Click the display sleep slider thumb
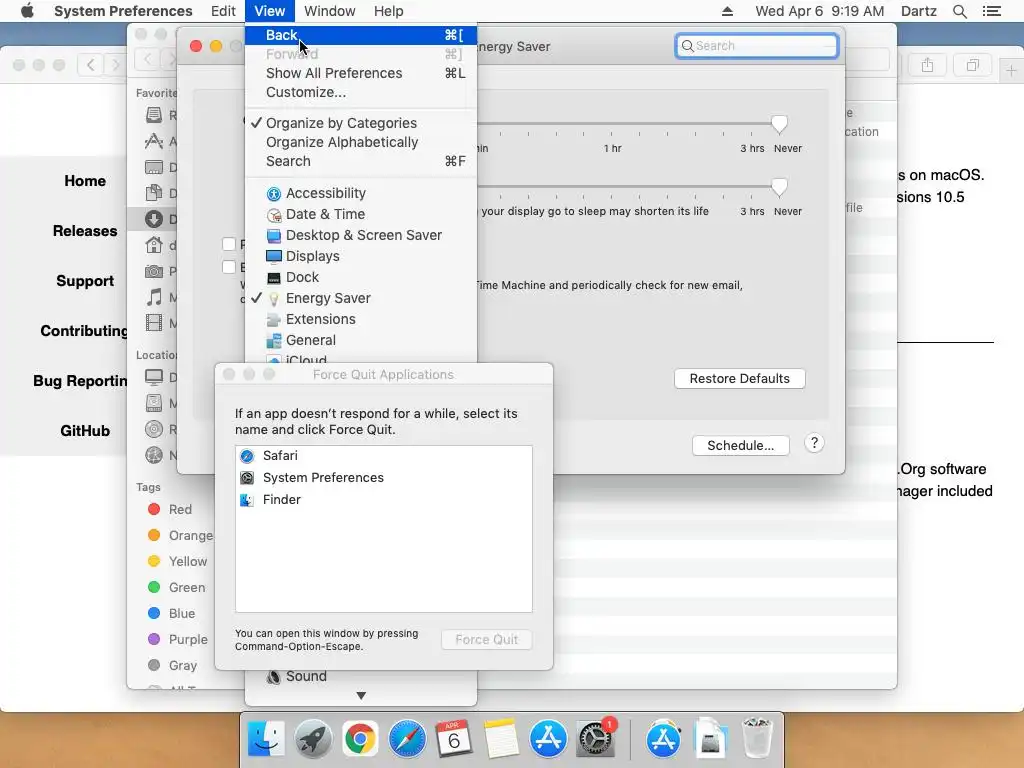 pos(778,187)
